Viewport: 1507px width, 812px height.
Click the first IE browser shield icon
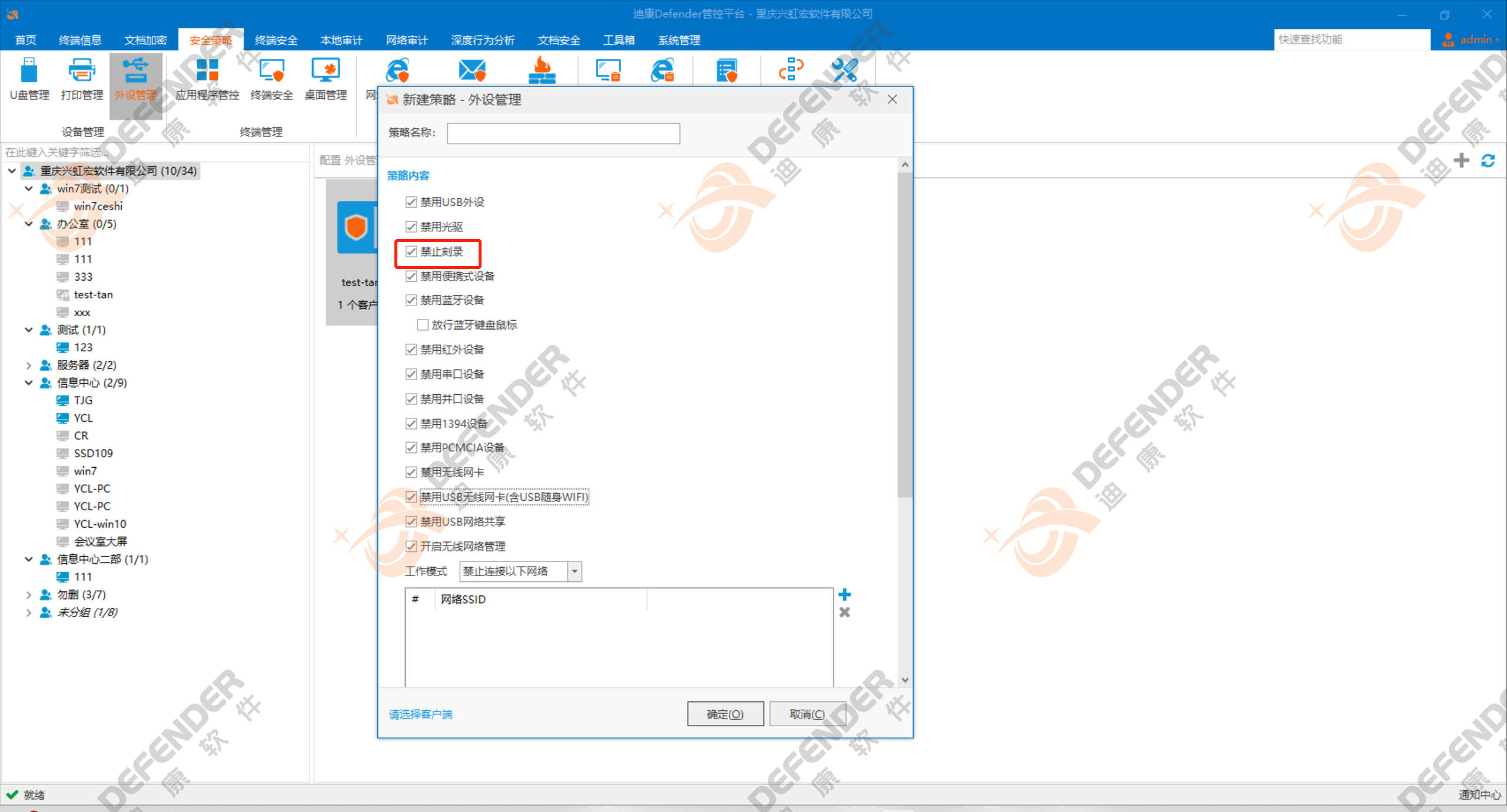pos(397,71)
